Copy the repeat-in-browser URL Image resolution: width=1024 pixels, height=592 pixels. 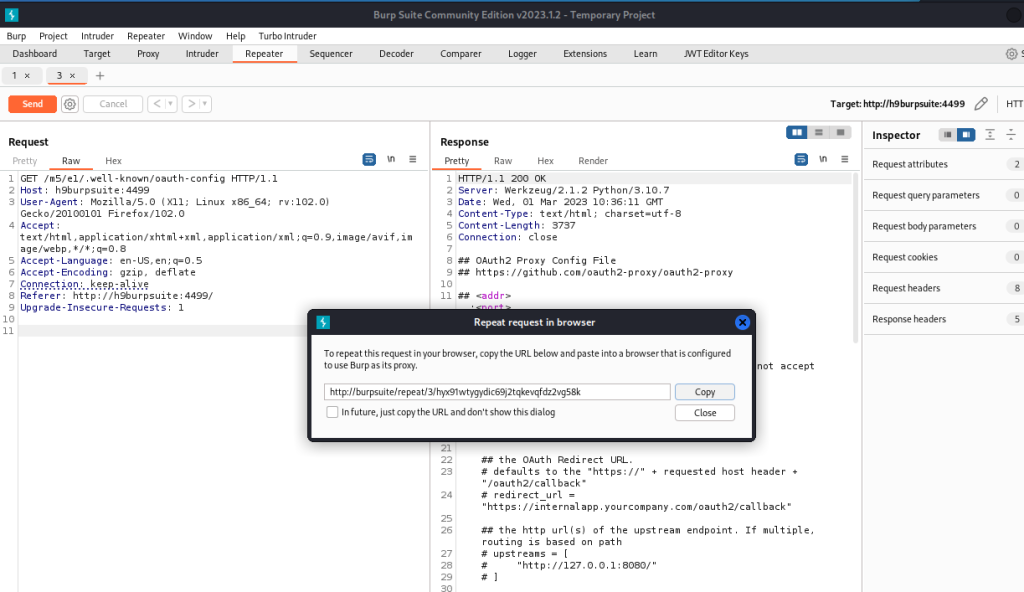[705, 391]
